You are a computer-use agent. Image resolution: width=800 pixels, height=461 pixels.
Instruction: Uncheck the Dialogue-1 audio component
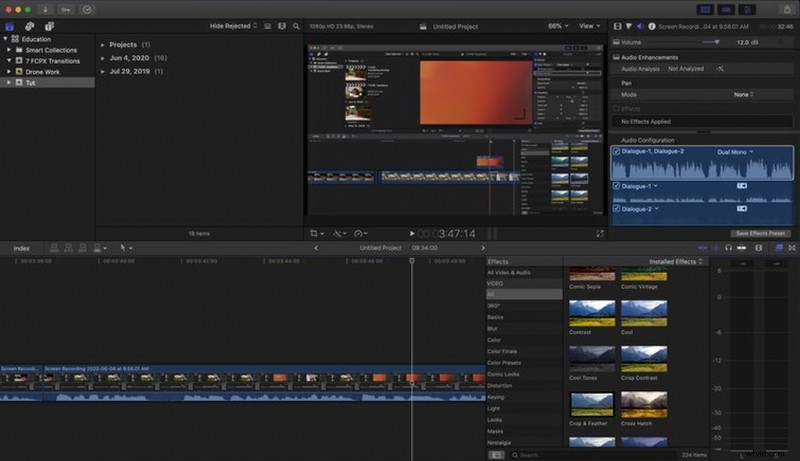(616, 186)
